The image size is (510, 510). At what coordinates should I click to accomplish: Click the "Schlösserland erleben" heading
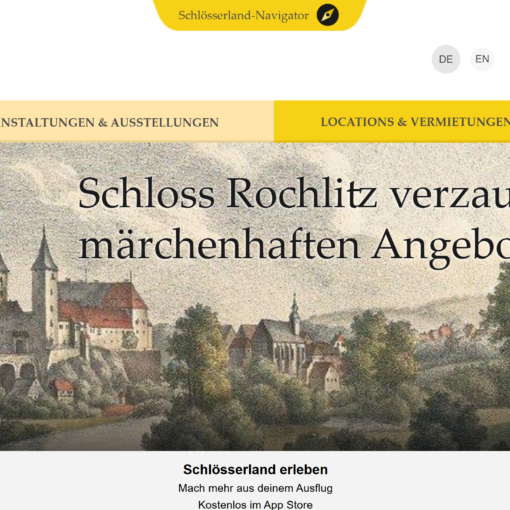255,469
